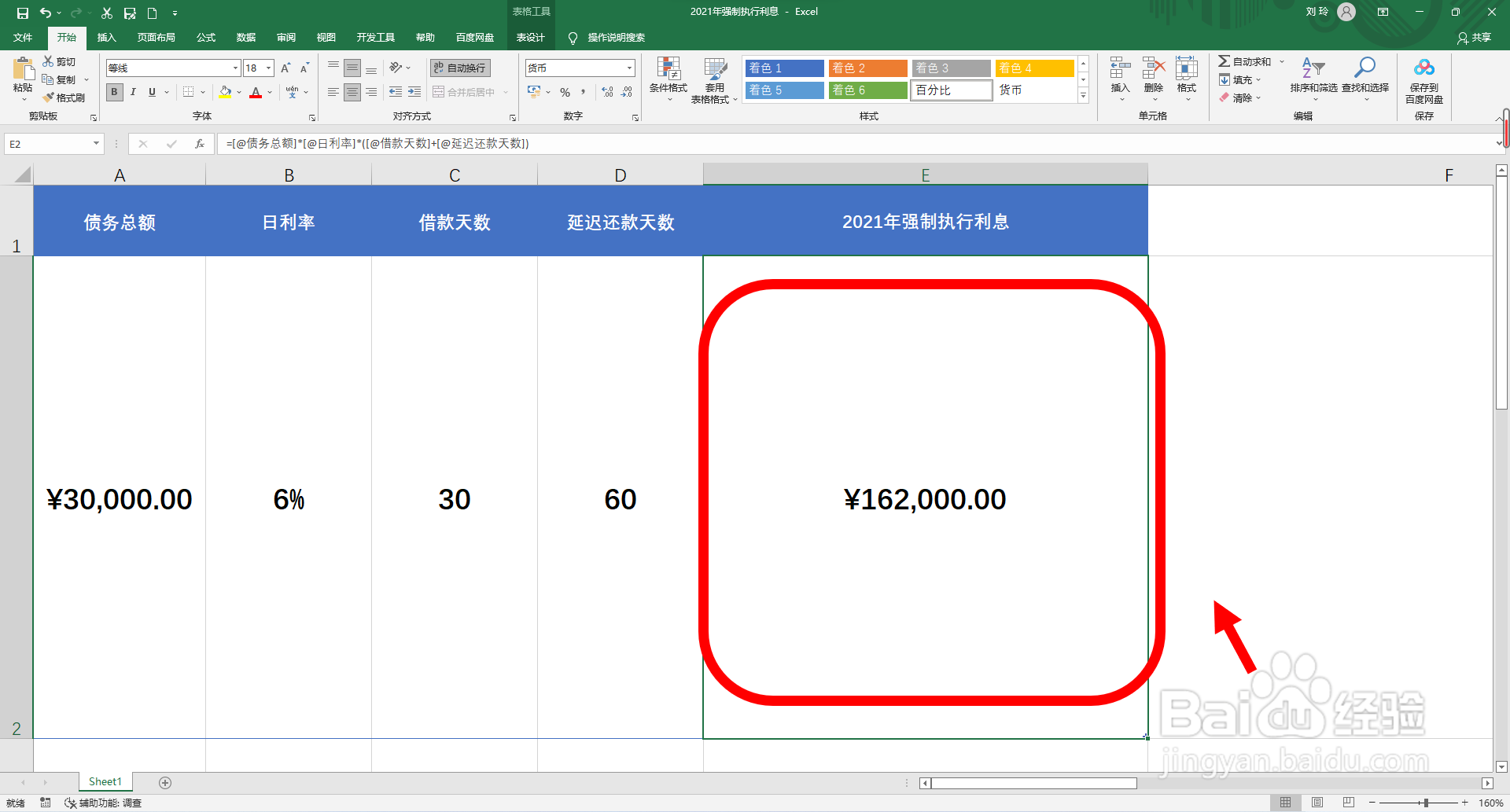Enable wrap text for the cell
This screenshot has height=812, width=1510.
(x=459, y=68)
